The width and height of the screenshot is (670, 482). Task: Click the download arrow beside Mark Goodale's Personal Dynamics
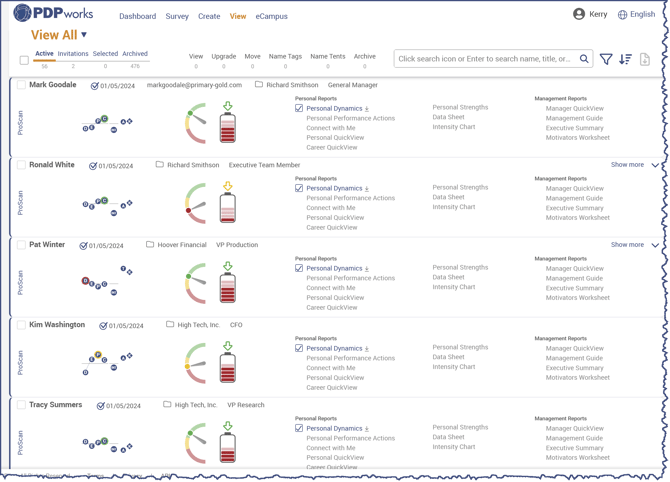coord(367,108)
